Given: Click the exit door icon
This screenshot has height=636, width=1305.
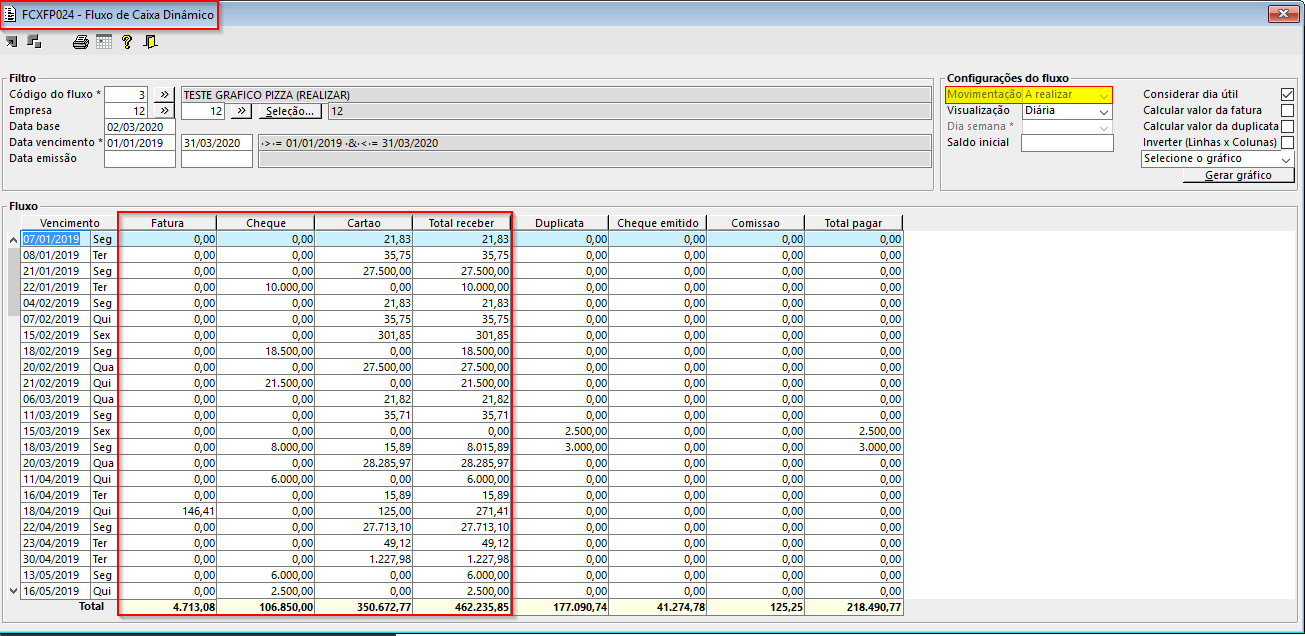Looking at the screenshot, I should coord(151,42).
